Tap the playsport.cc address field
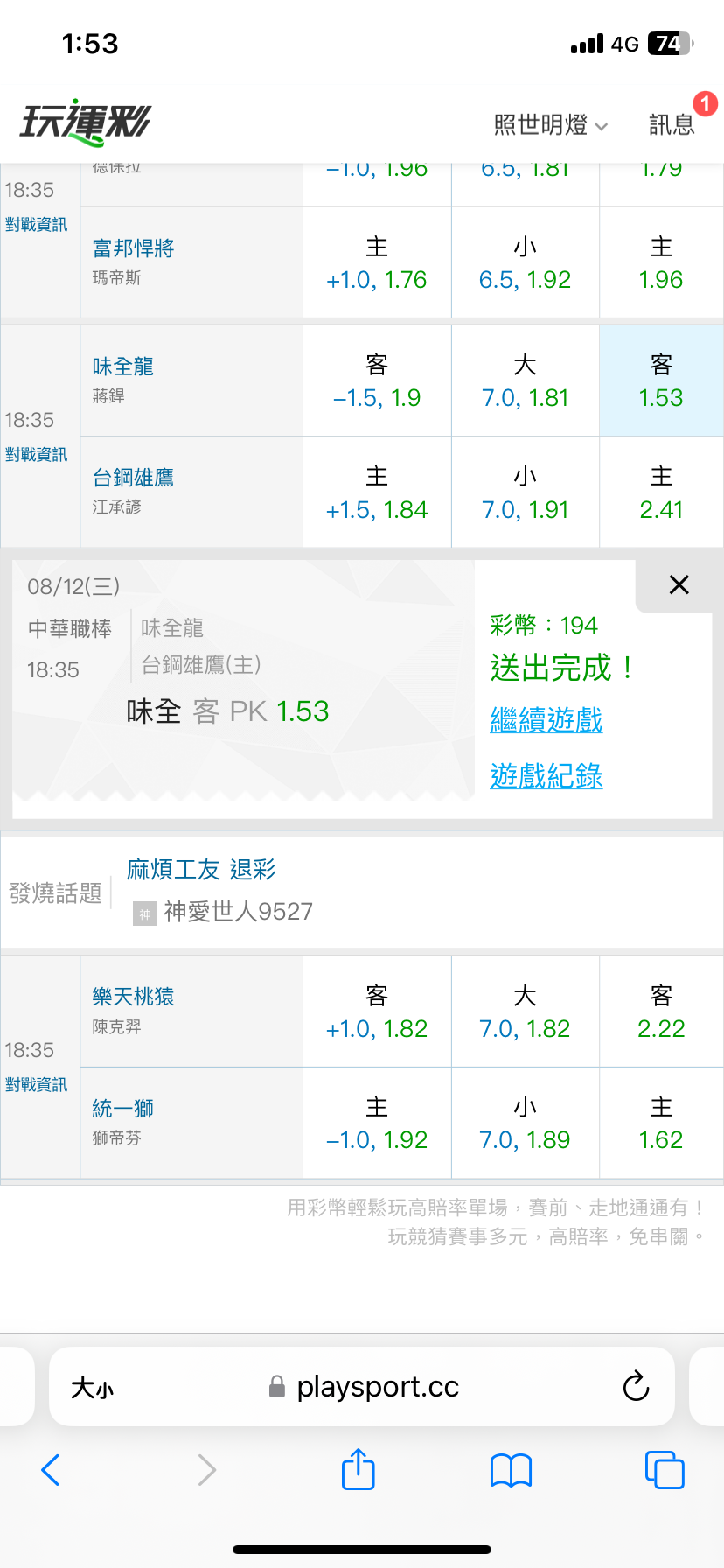The image size is (724, 1568). coord(362,1387)
